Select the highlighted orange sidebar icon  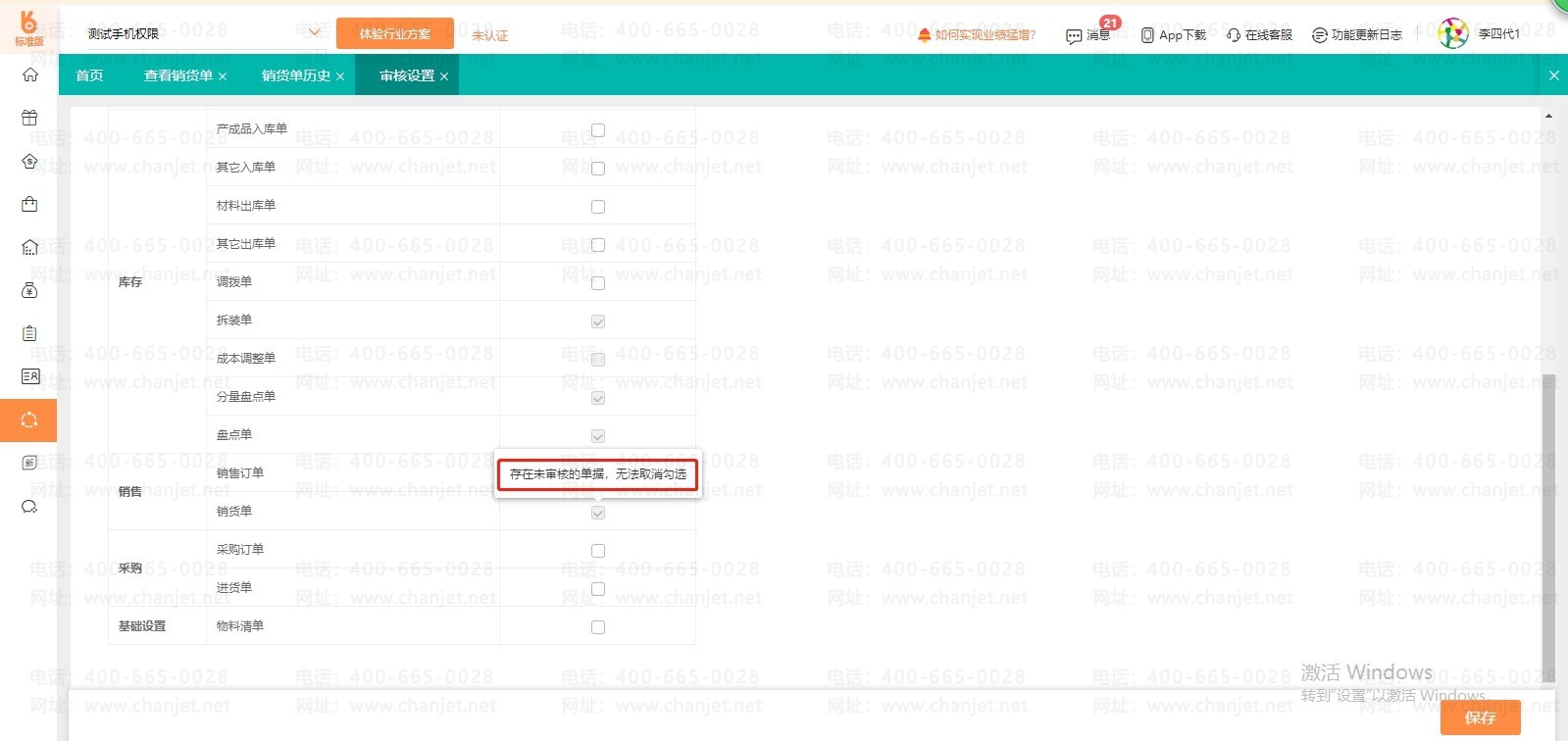28,420
